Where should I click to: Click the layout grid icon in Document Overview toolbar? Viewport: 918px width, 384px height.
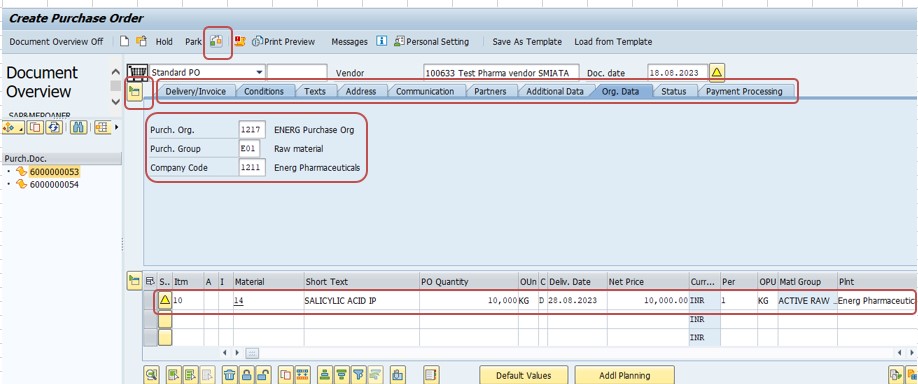click(x=102, y=127)
